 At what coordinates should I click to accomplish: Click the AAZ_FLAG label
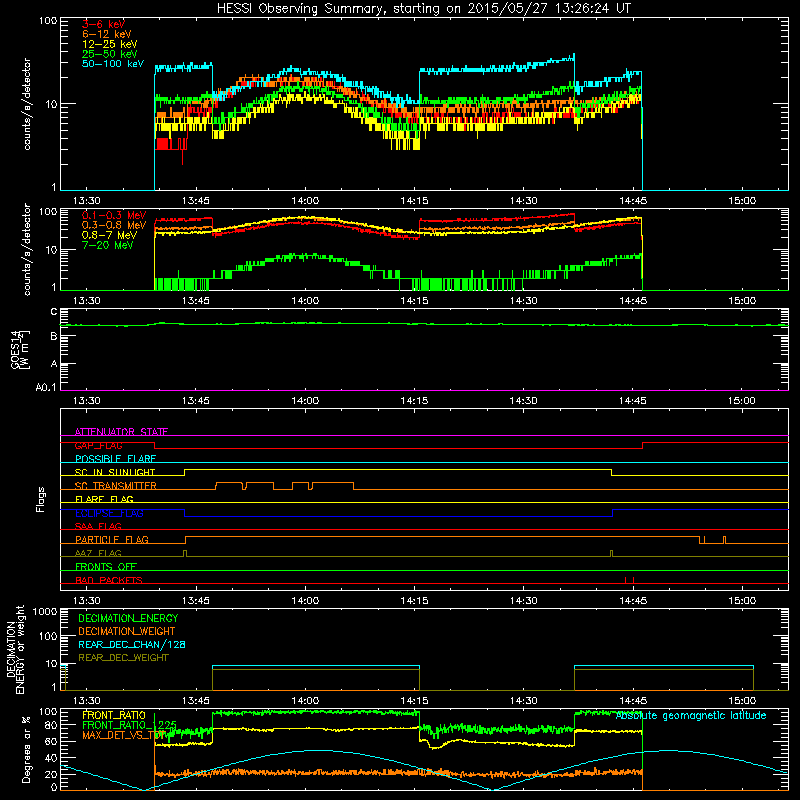click(98, 553)
